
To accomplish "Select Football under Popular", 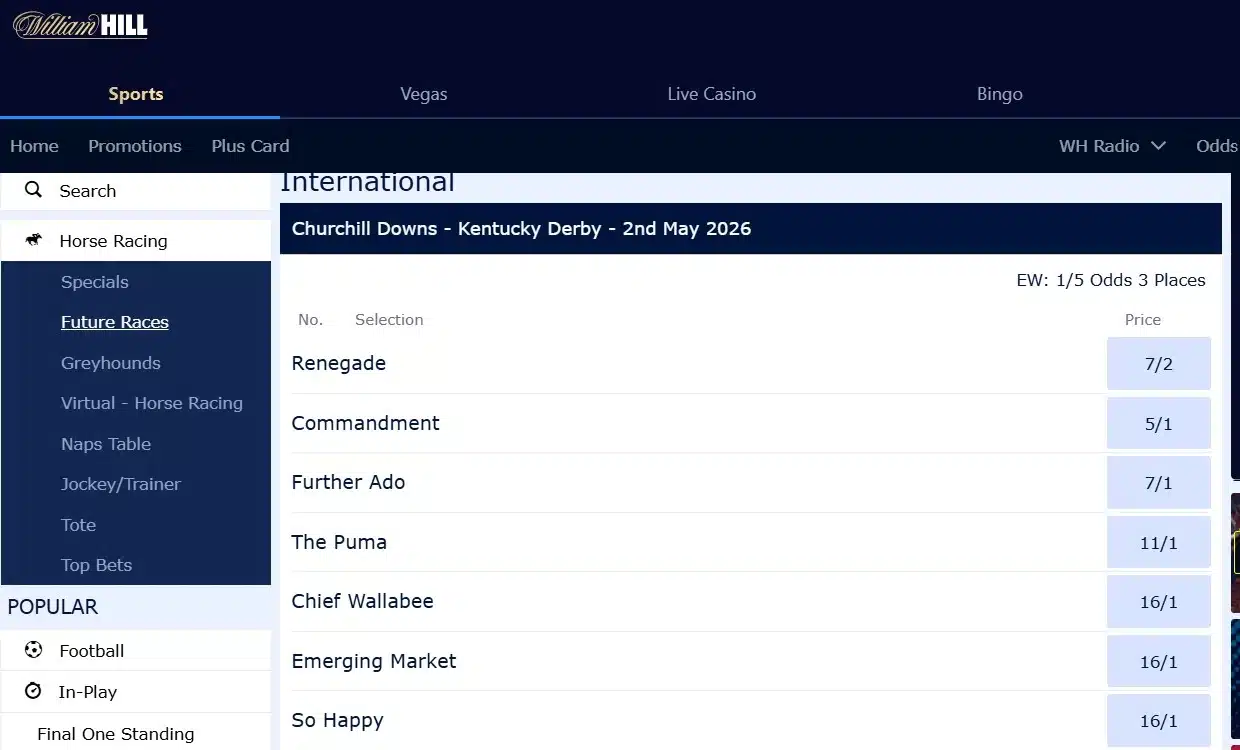I will 136,651.
